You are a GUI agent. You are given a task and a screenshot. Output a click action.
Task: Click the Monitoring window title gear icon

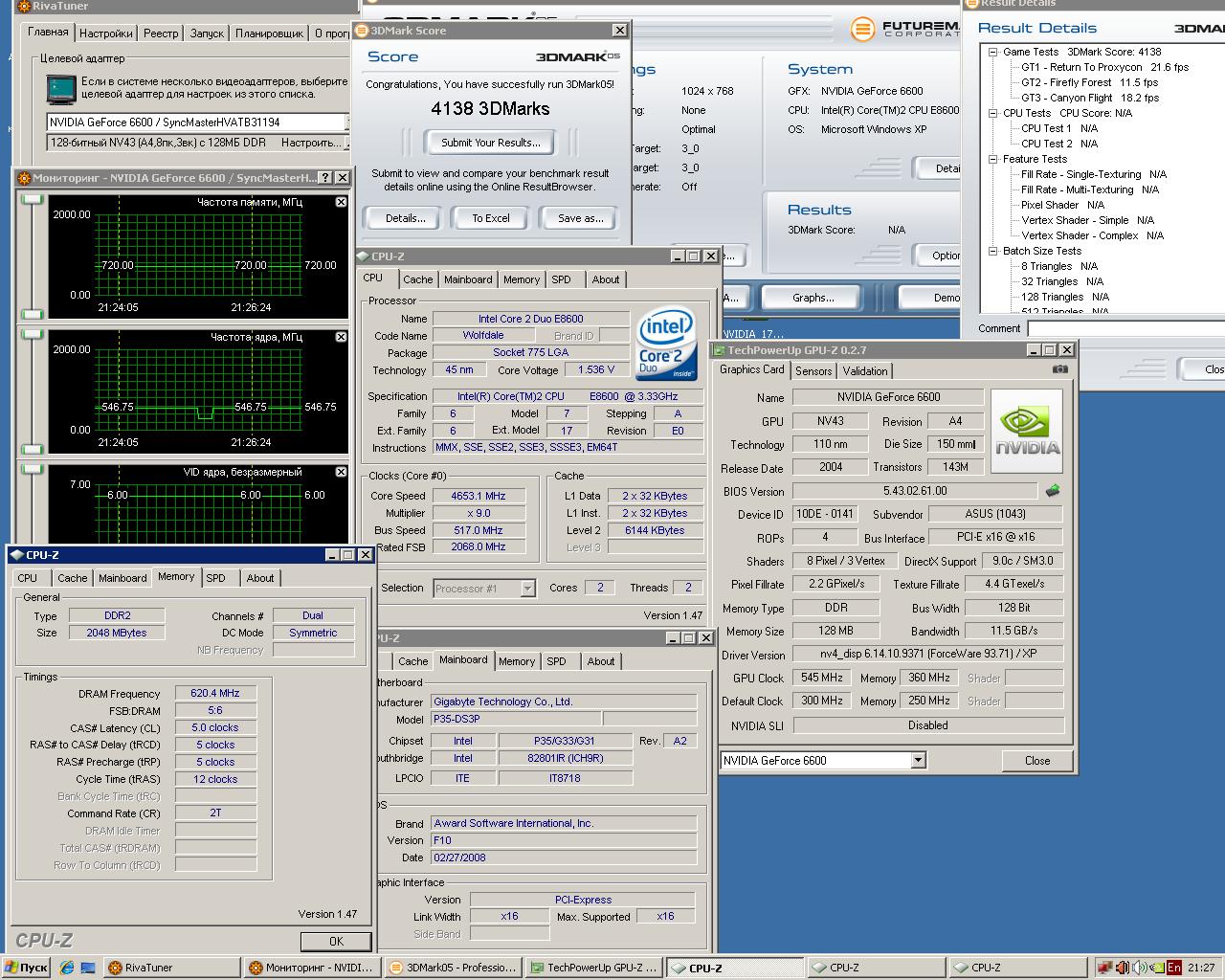(25, 177)
